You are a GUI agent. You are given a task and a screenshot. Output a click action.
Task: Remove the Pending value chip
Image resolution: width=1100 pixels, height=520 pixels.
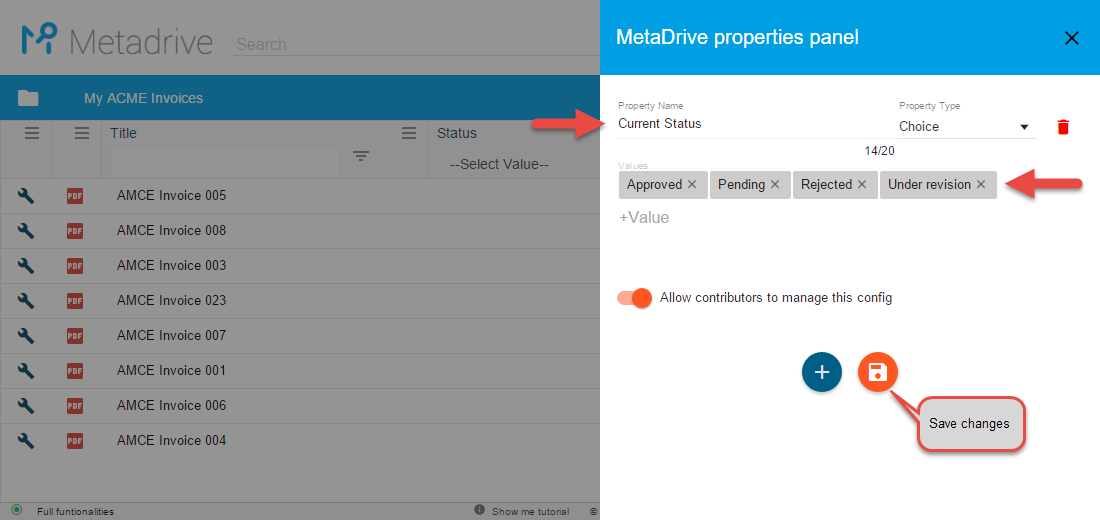pos(774,185)
